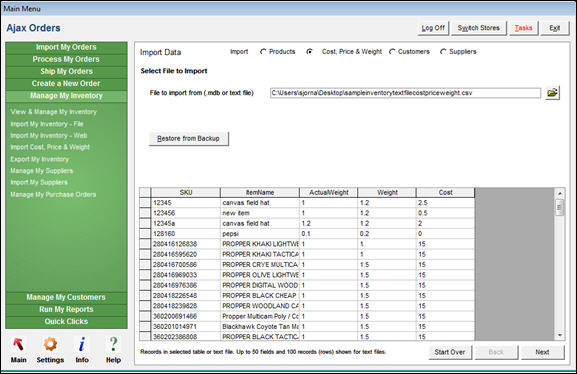577x374 pixels.
Task: Open Help question mark icon
Action: (113, 345)
